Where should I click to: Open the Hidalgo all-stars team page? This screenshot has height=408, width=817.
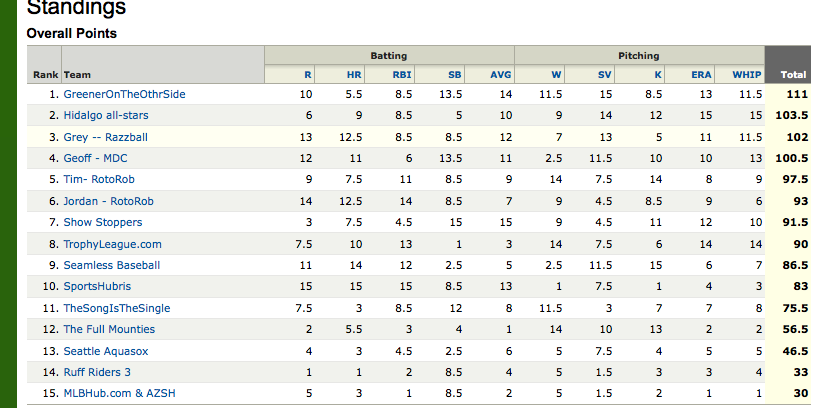(x=106, y=115)
